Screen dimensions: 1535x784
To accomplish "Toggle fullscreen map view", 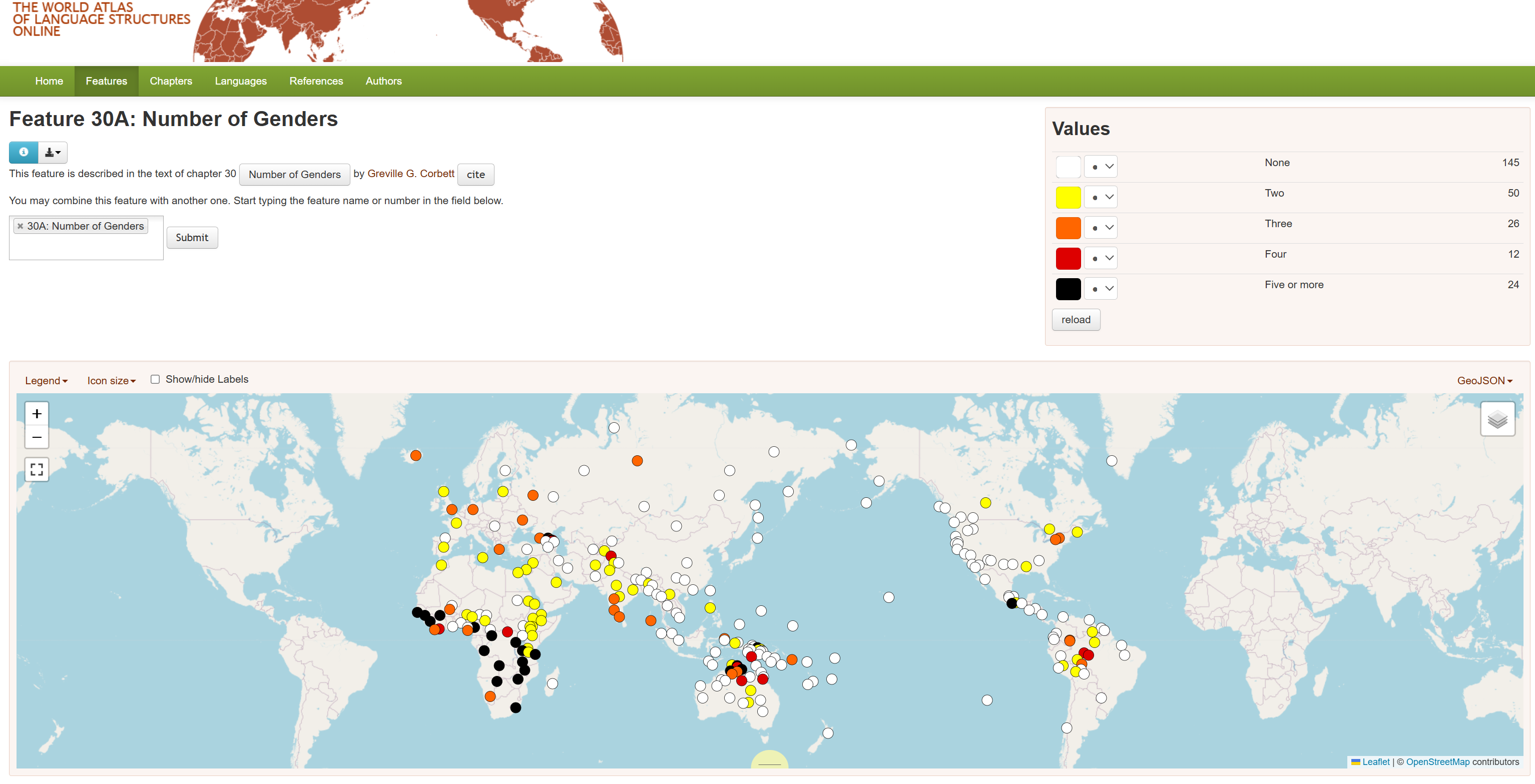I will click(x=37, y=469).
